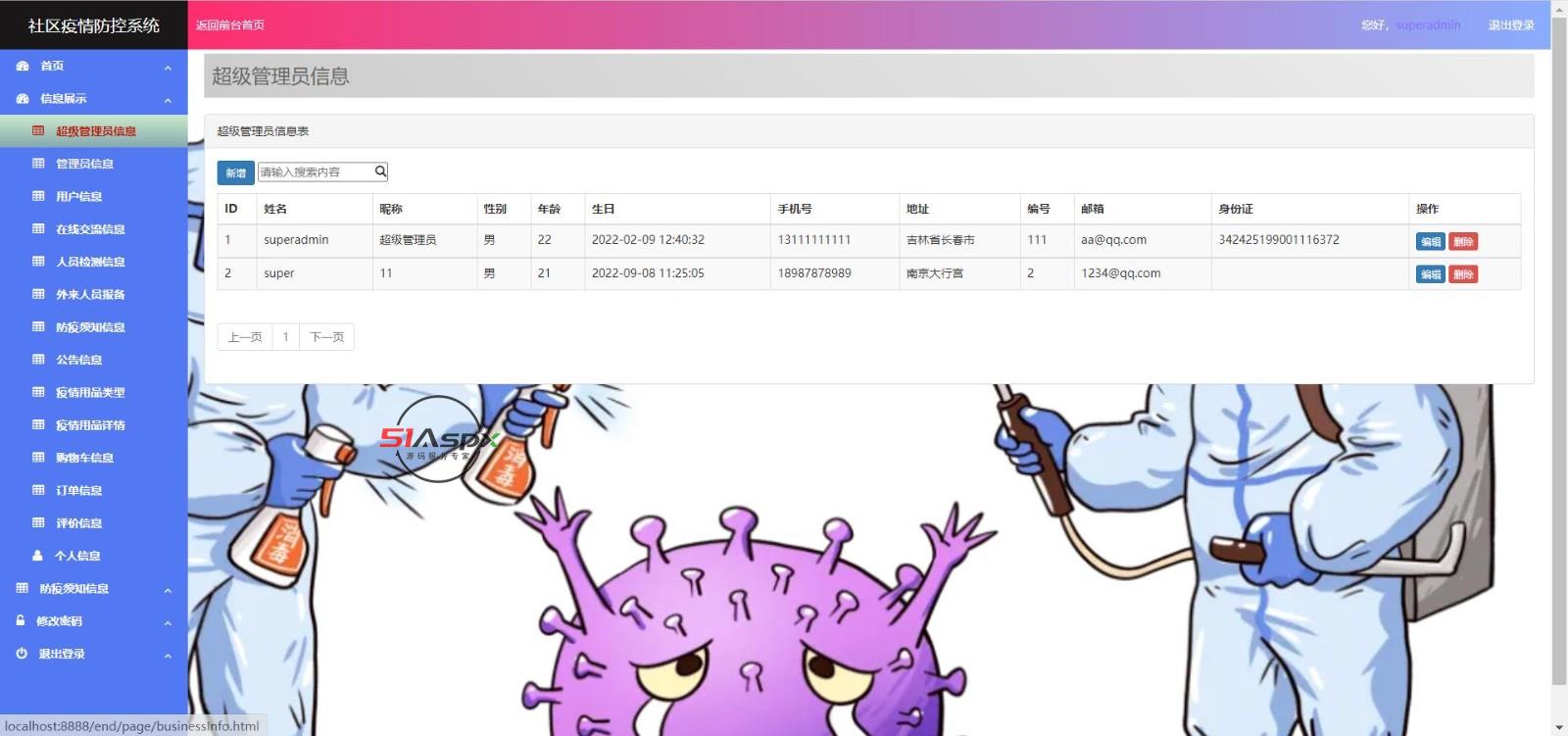Click the dashboard icon beside 首页

click(23, 66)
